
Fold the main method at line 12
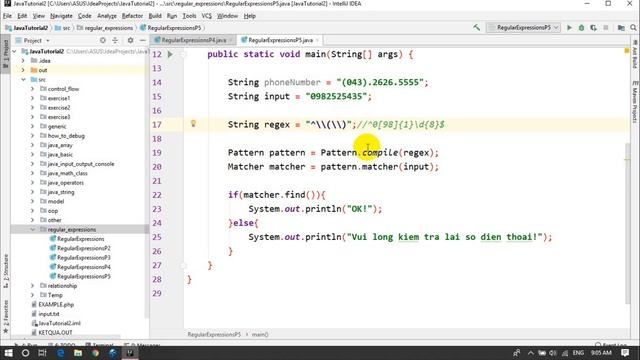(183, 54)
